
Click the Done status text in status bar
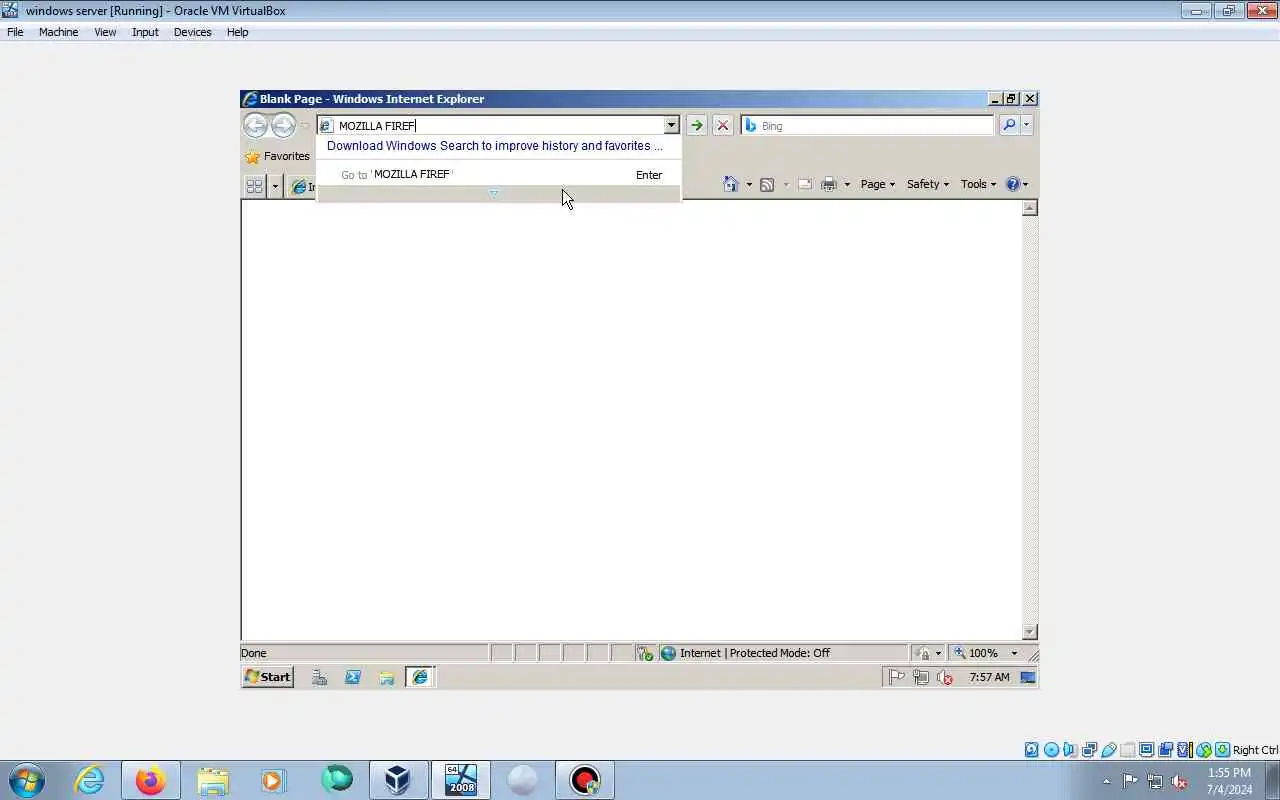click(x=254, y=653)
